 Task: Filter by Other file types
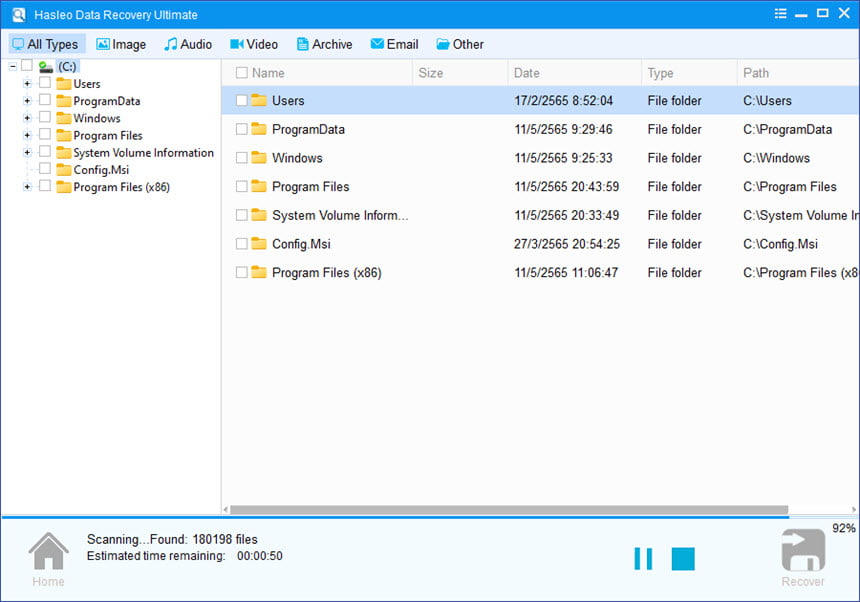tap(460, 44)
